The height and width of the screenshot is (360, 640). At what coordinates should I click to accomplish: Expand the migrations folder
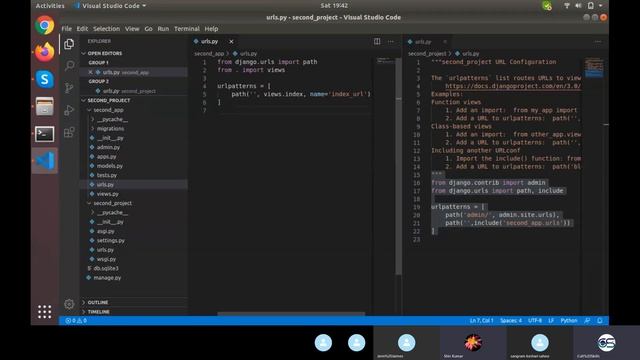(x=93, y=129)
